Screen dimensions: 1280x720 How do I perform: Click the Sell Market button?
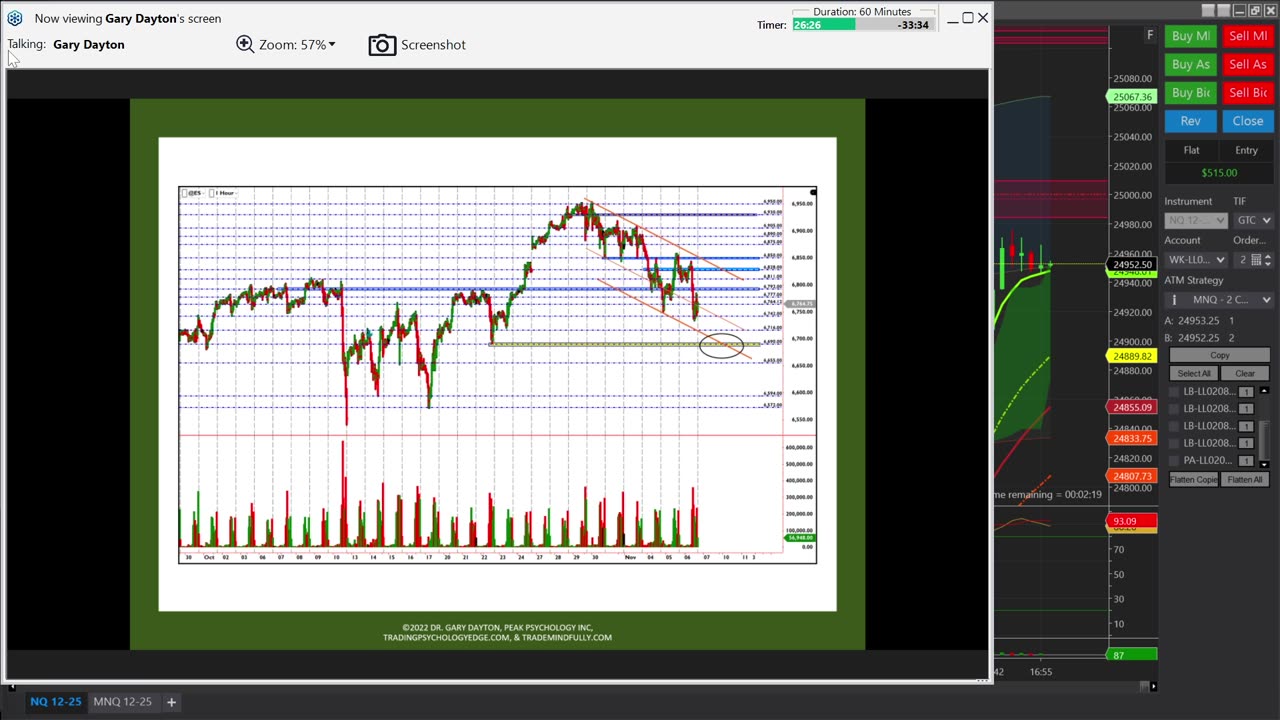[x=1248, y=36]
